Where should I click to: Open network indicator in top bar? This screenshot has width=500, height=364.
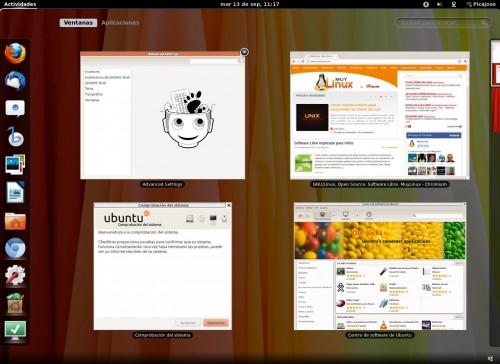click(454, 4)
